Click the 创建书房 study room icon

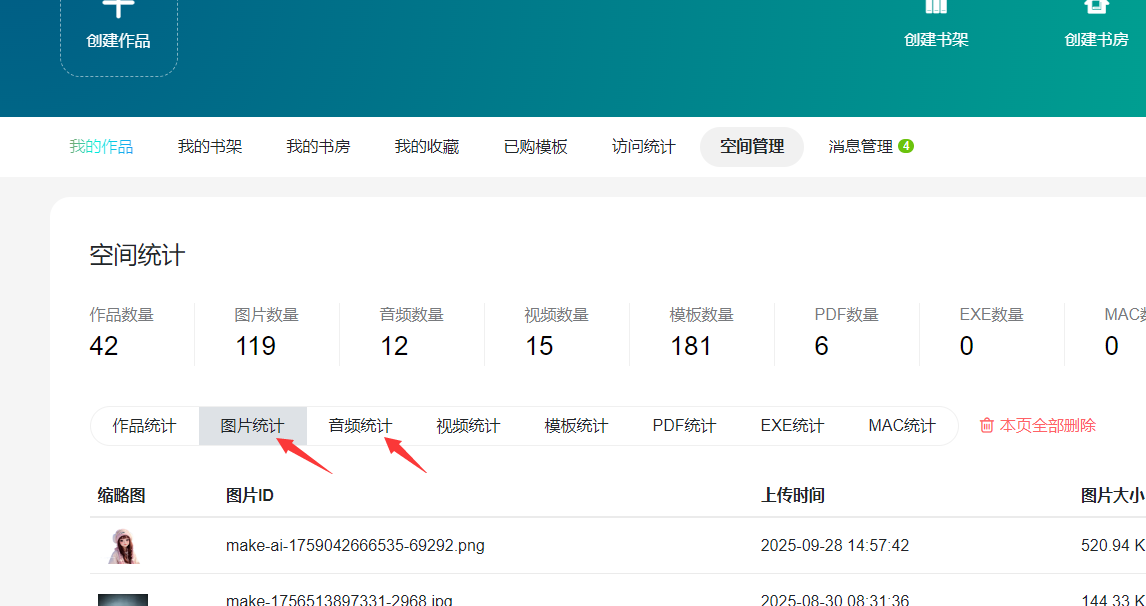click(x=1096, y=8)
